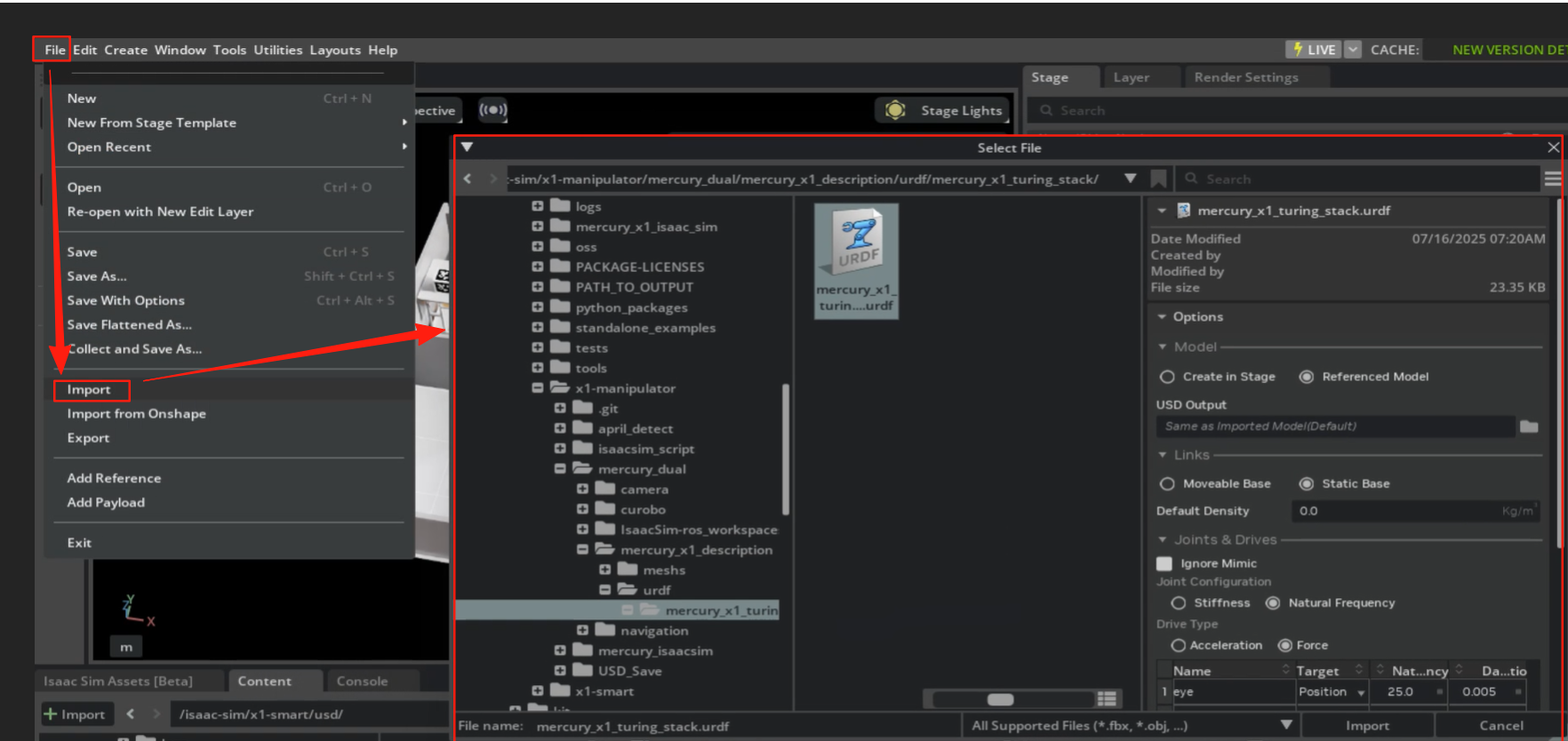The width and height of the screenshot is (1568, 741).
Task: Select the navigation folder in tree
Action: (654, 631)
